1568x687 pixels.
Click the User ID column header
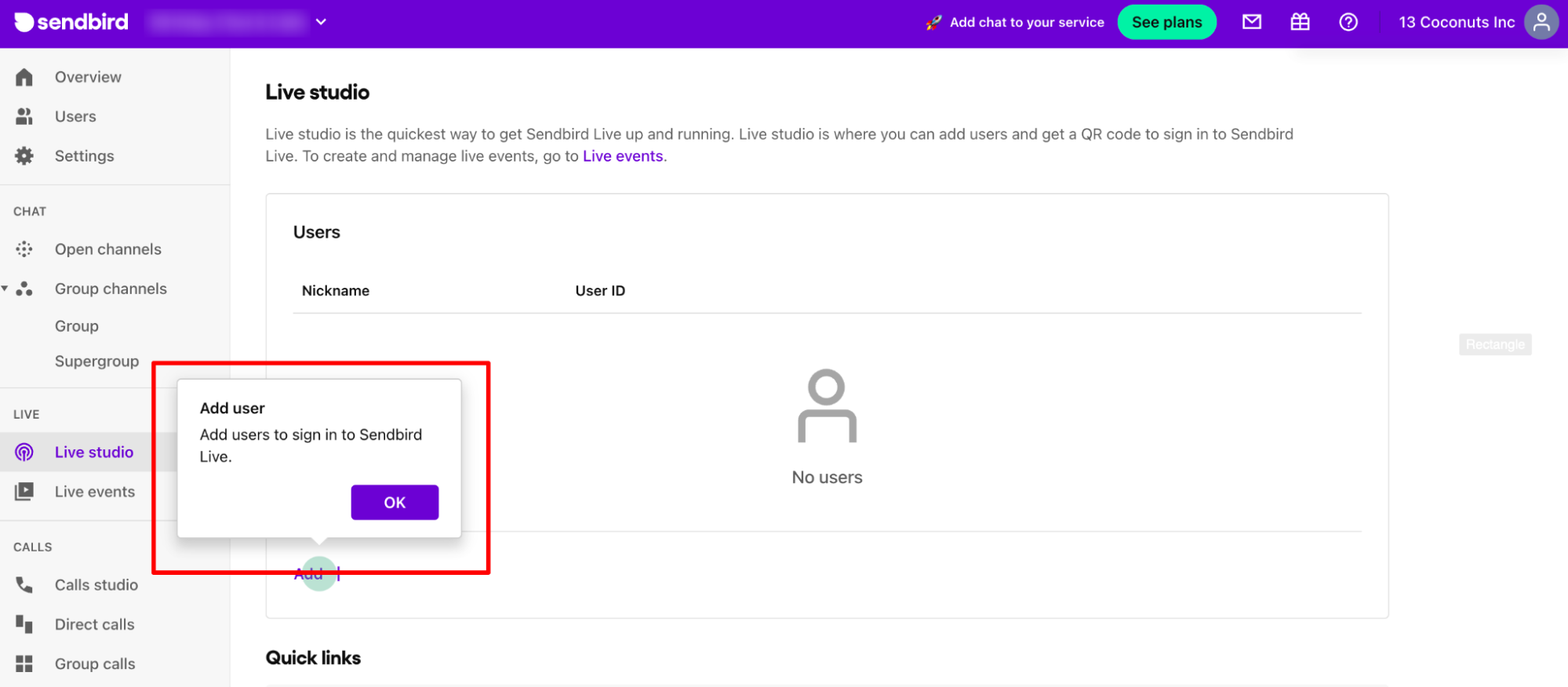pyautogui.click(x=600, y=291)
